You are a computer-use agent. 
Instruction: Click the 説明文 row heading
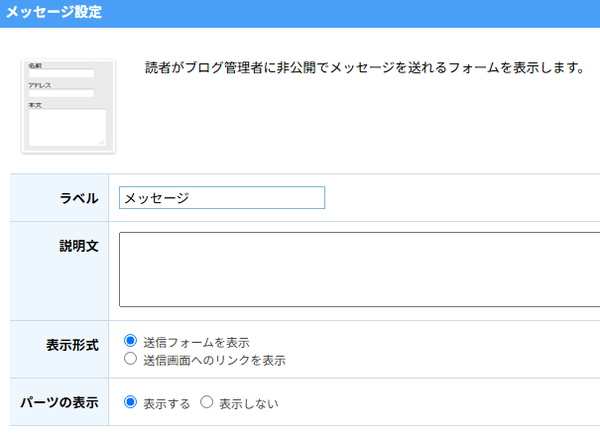79,246
